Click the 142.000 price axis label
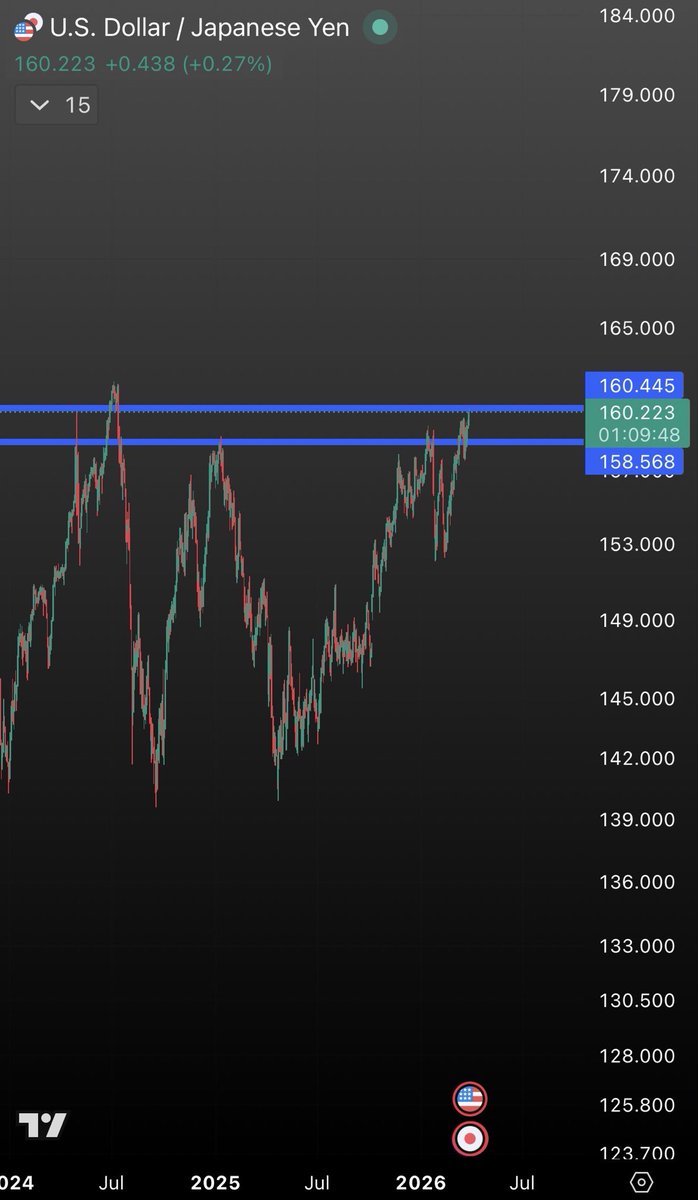This screenshot has height=1200, width=698. point(637,758)
